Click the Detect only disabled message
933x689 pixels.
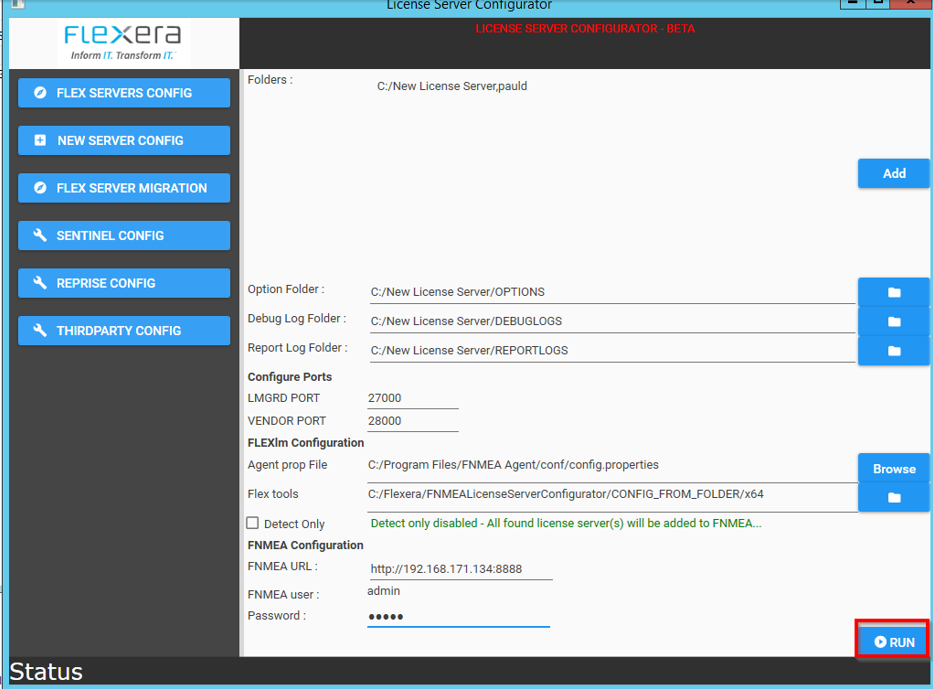(x=566, y=524)
